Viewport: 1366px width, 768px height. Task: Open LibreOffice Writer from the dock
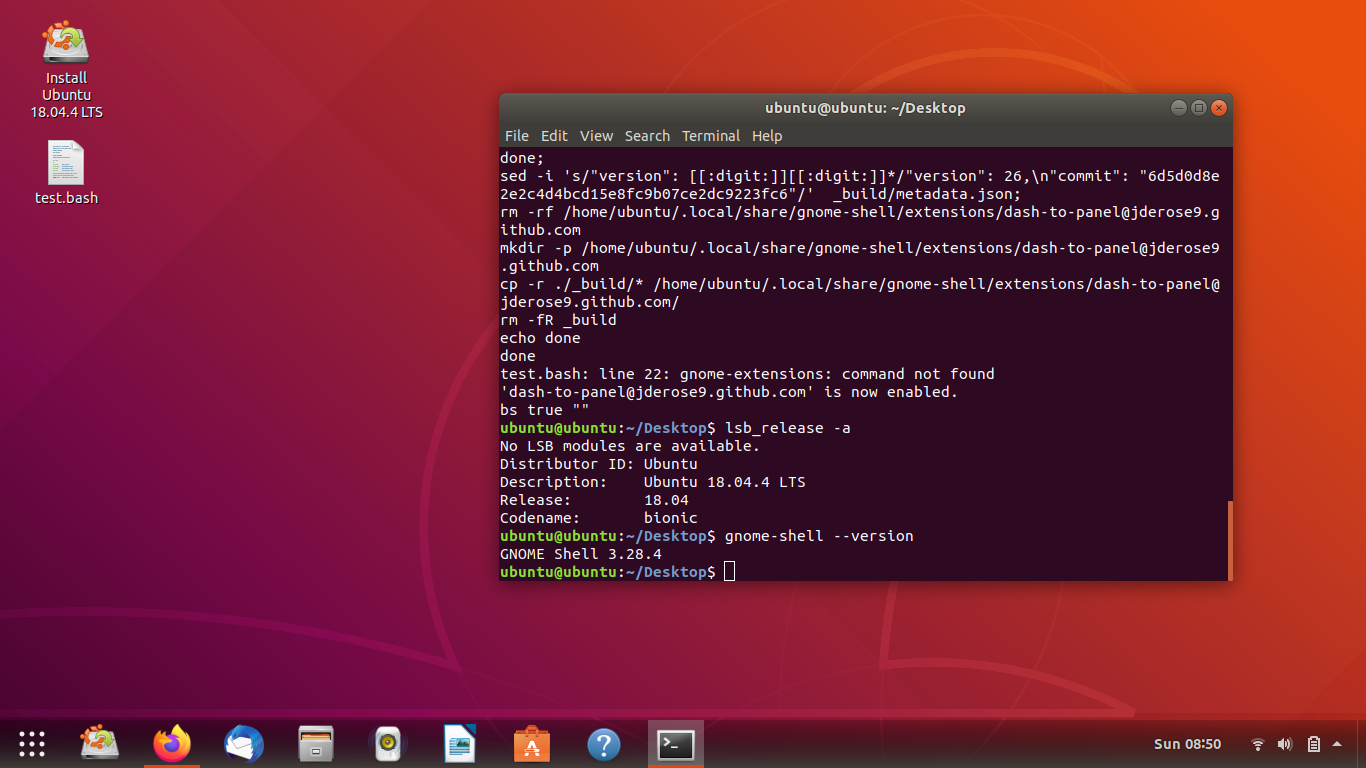pos(459,743)
